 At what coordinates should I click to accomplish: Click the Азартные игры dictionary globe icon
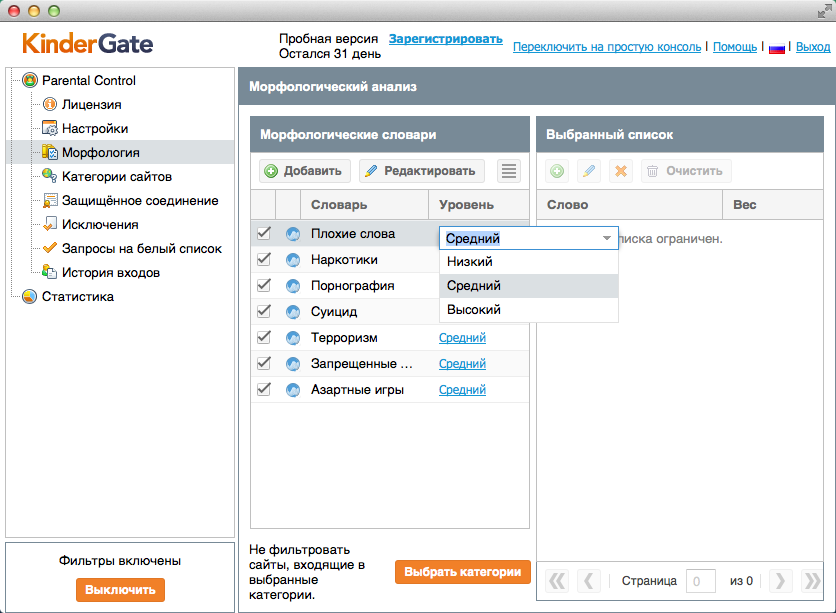tap(293, 390)
